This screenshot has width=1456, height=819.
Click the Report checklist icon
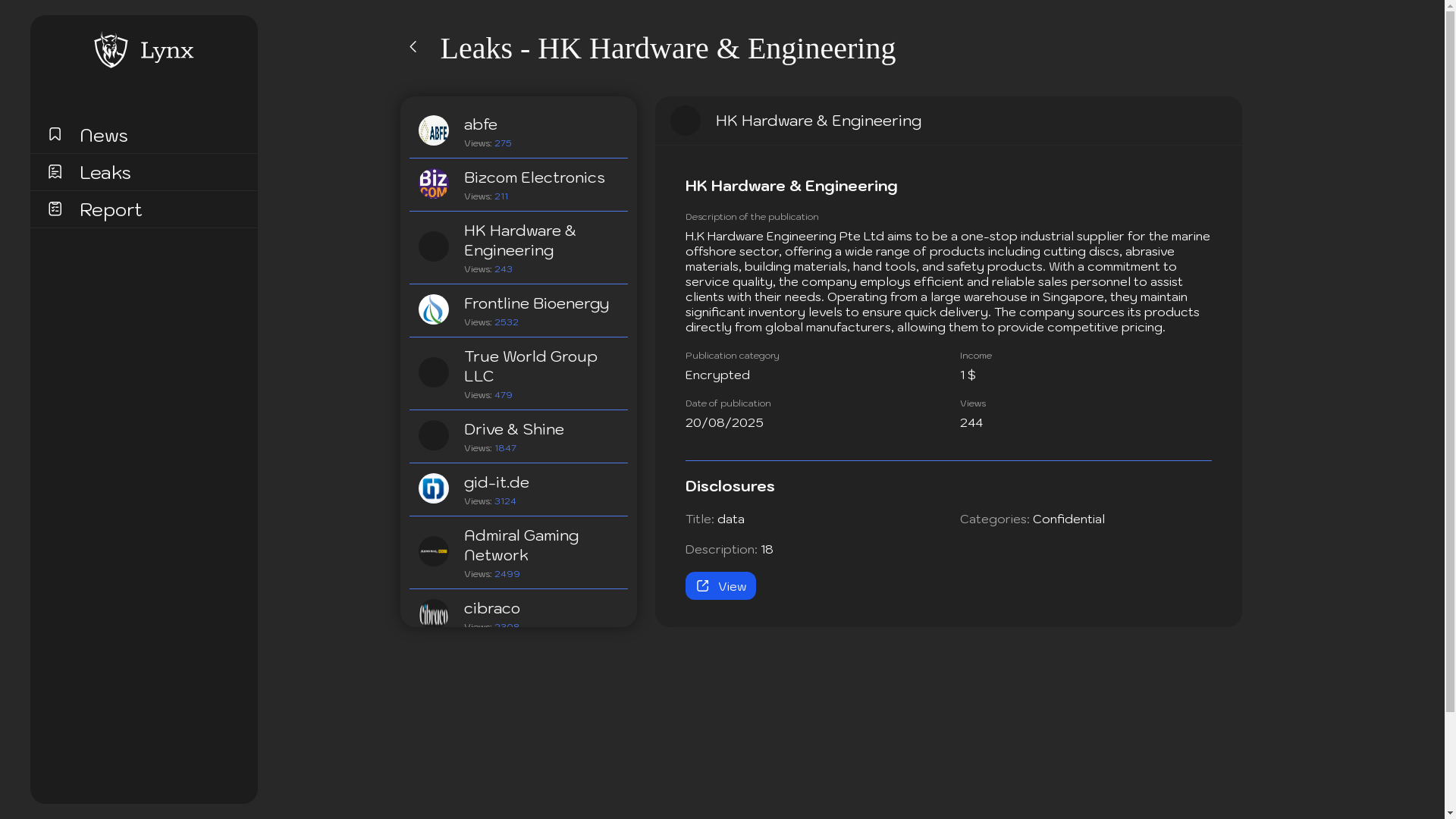[x=55, y=209]
